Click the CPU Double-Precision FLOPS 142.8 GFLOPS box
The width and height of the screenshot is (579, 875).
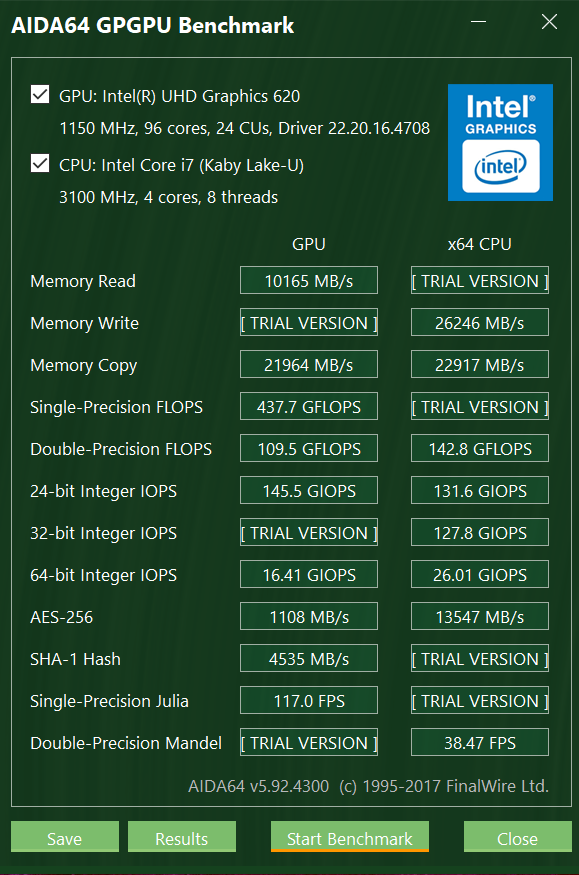click(x=480, y=448)
